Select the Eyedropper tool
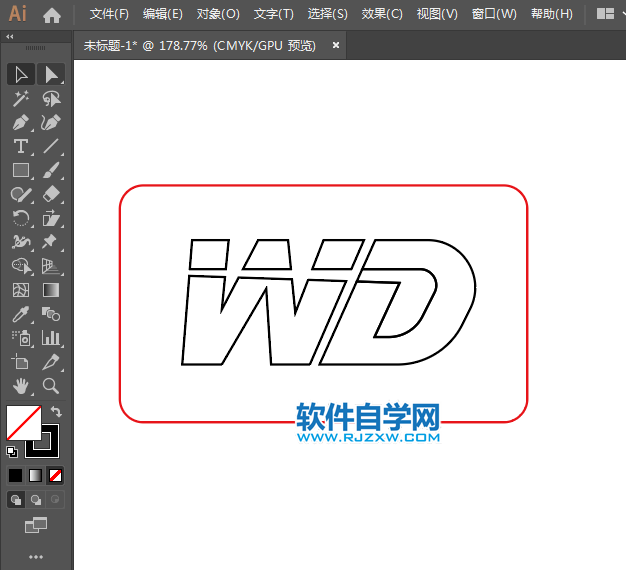The image size is (626, 570). 21,314
